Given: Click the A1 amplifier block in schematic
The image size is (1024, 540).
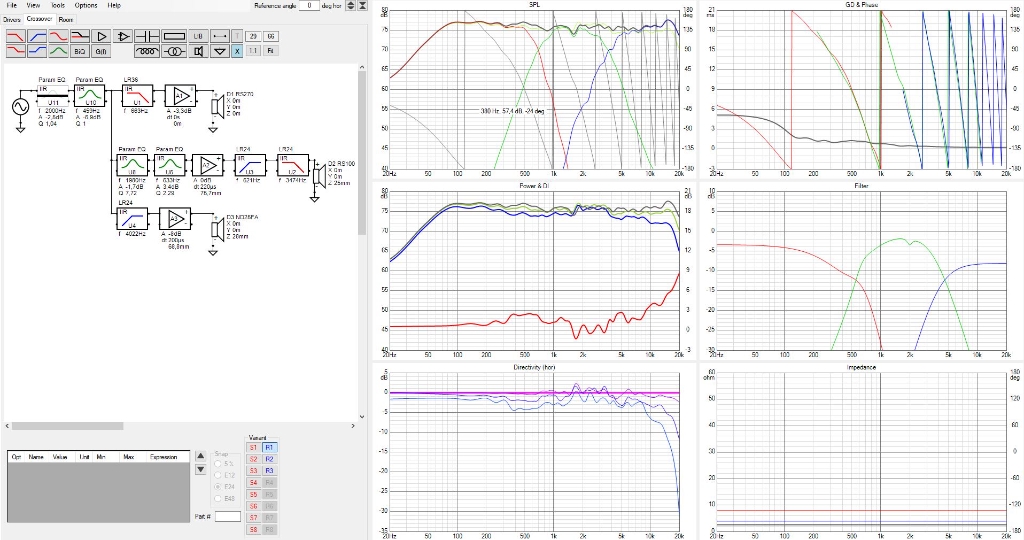Looking at the screenshot, I should 180,94.
